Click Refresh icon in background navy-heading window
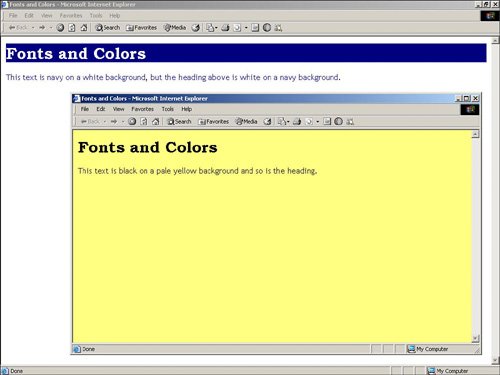 pyautogui.click(x=72, y=28)
